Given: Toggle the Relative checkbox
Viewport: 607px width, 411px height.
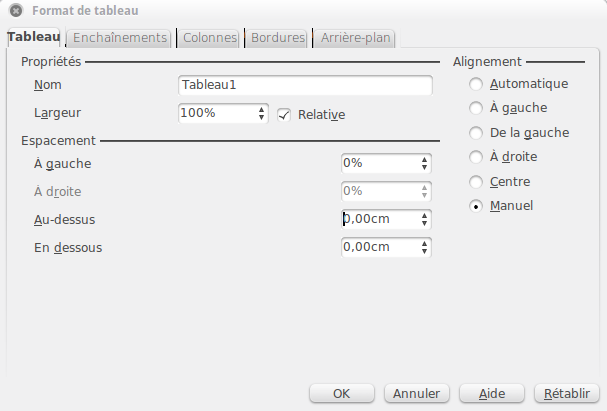Looking at the screenshot, I should point(284,115).
